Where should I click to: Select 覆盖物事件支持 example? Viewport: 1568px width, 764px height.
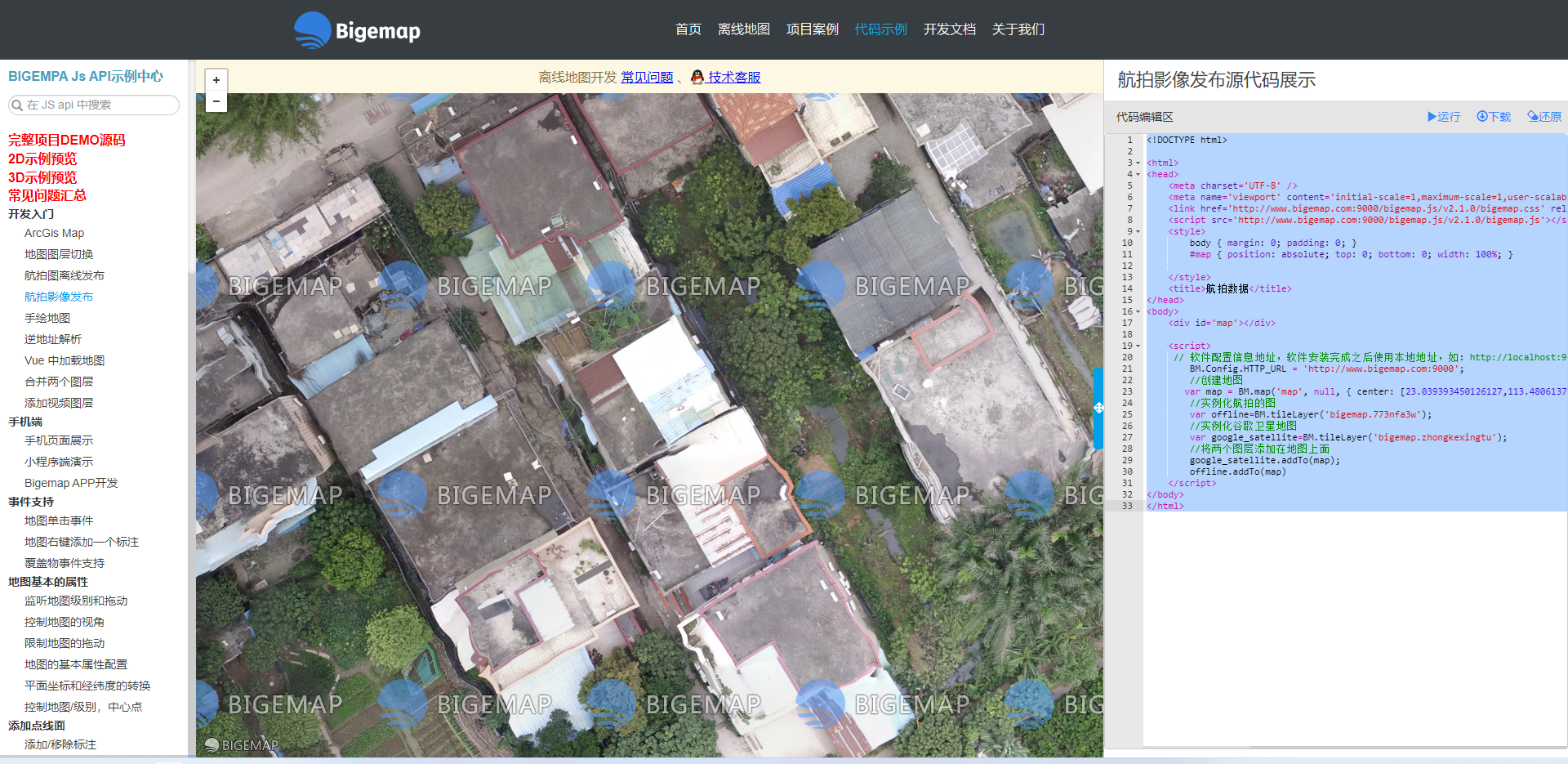coord(65,563)
